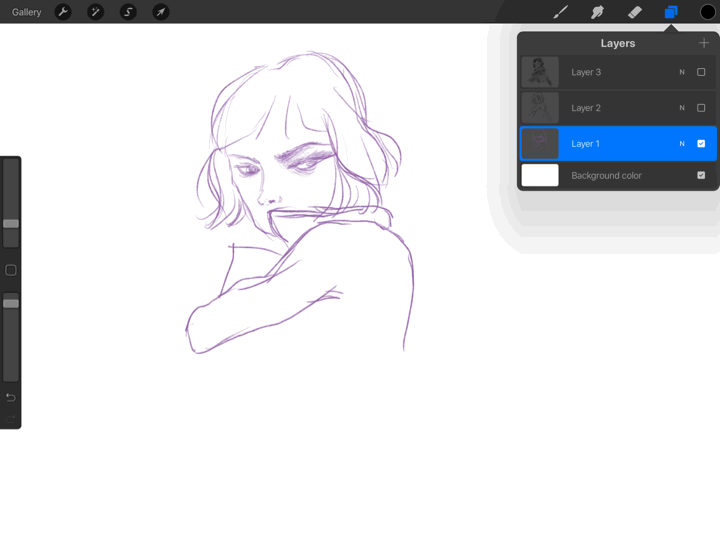Return to the Gallery
This screenshot has height=540, width=720.
[27, 12]
